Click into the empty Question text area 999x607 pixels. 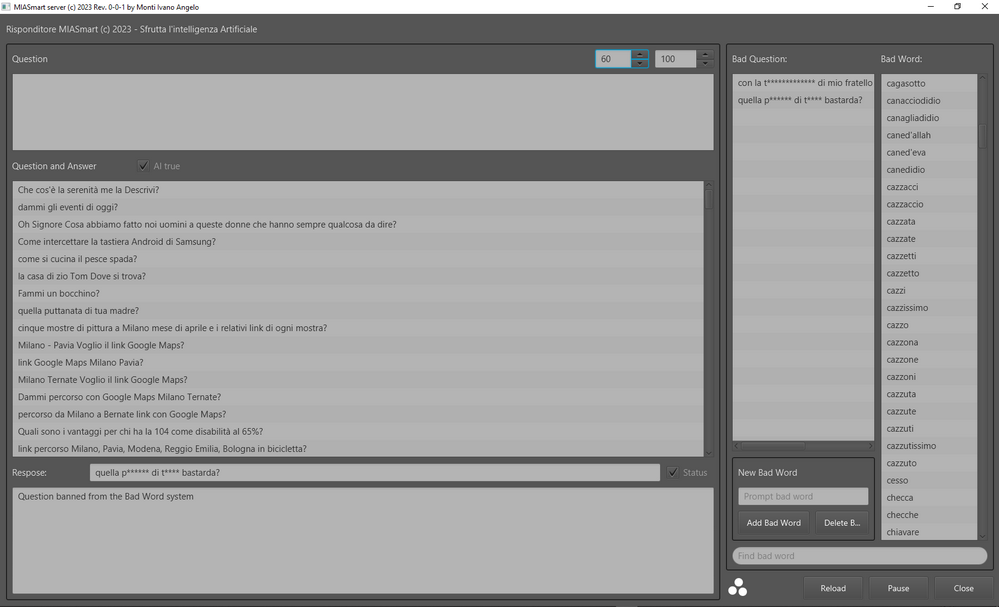coord(363,112)
